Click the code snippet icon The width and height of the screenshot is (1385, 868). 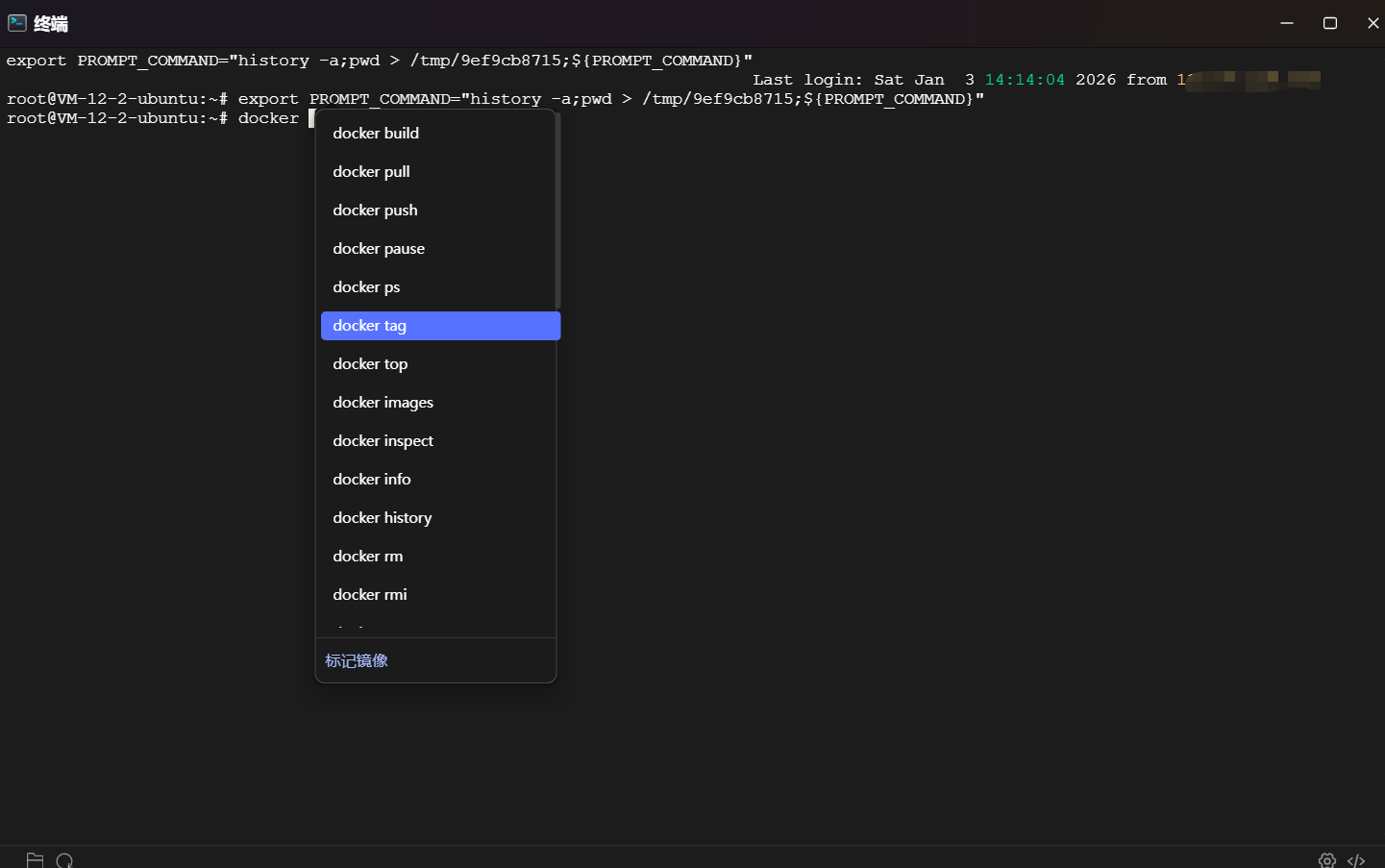1356,859
